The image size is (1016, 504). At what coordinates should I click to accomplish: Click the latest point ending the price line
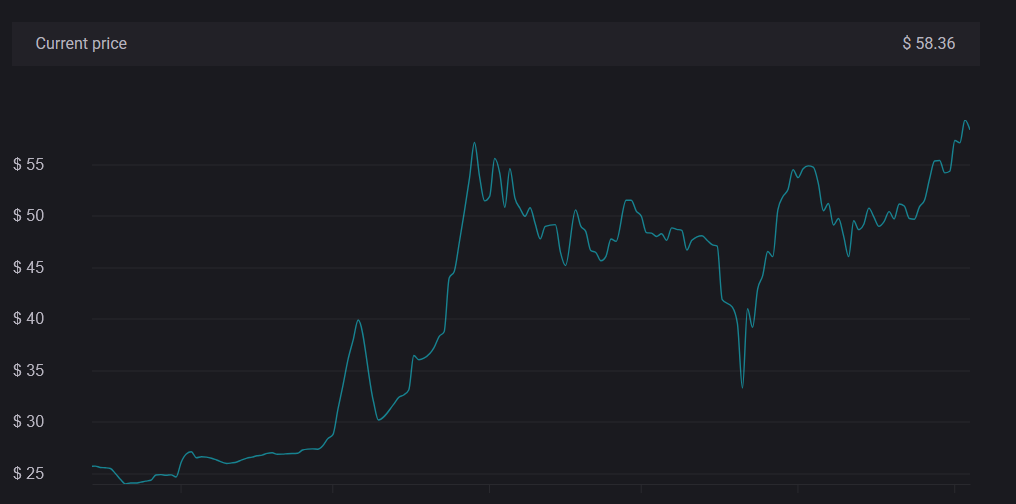coord(969,130)
